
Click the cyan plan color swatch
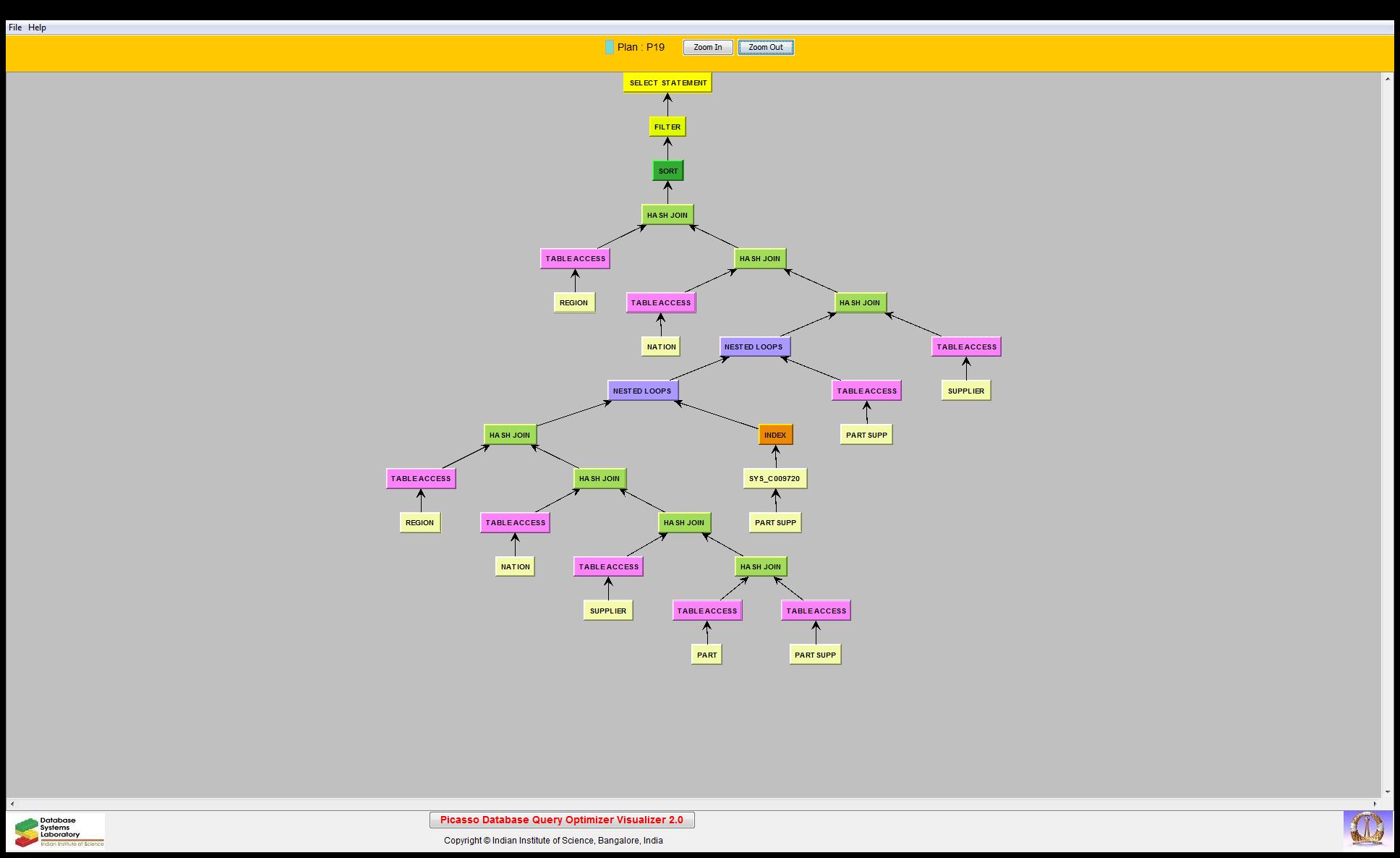click(x=609, y=48)
